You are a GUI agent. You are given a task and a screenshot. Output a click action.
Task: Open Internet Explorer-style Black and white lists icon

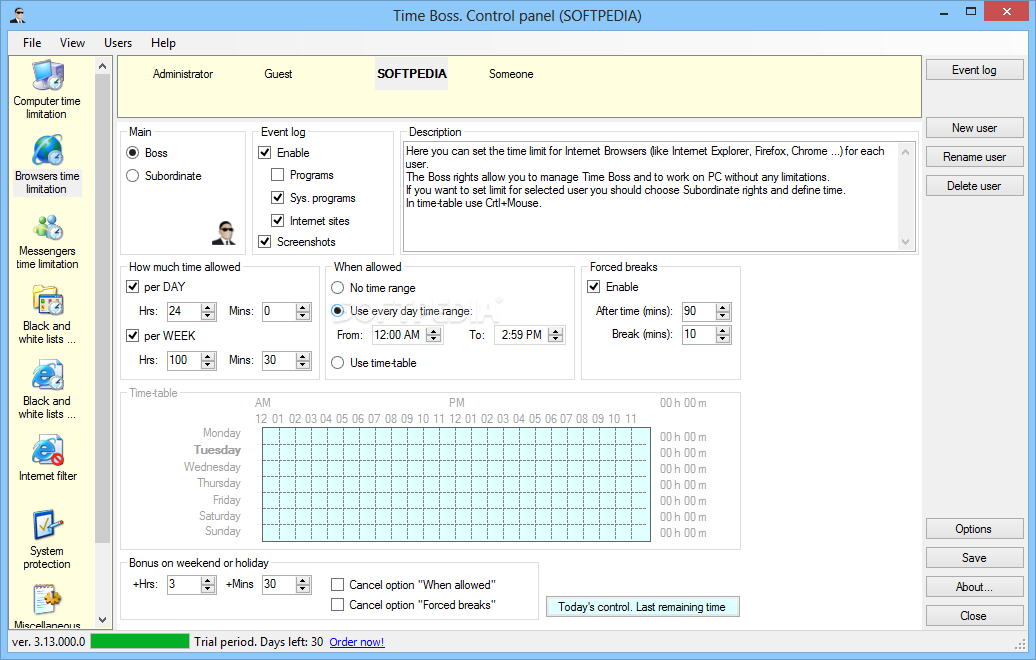coord(47,376)
